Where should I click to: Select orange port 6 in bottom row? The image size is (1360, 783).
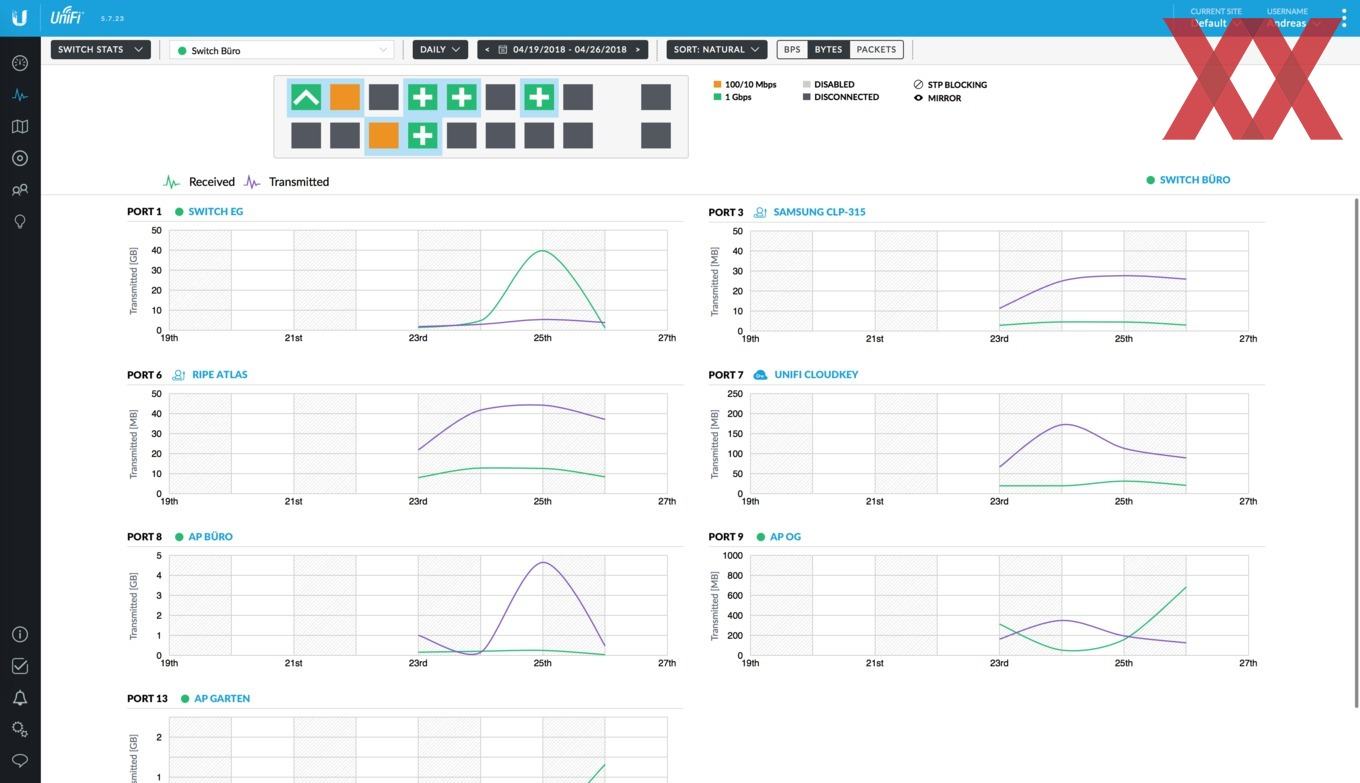click(383, 135)
